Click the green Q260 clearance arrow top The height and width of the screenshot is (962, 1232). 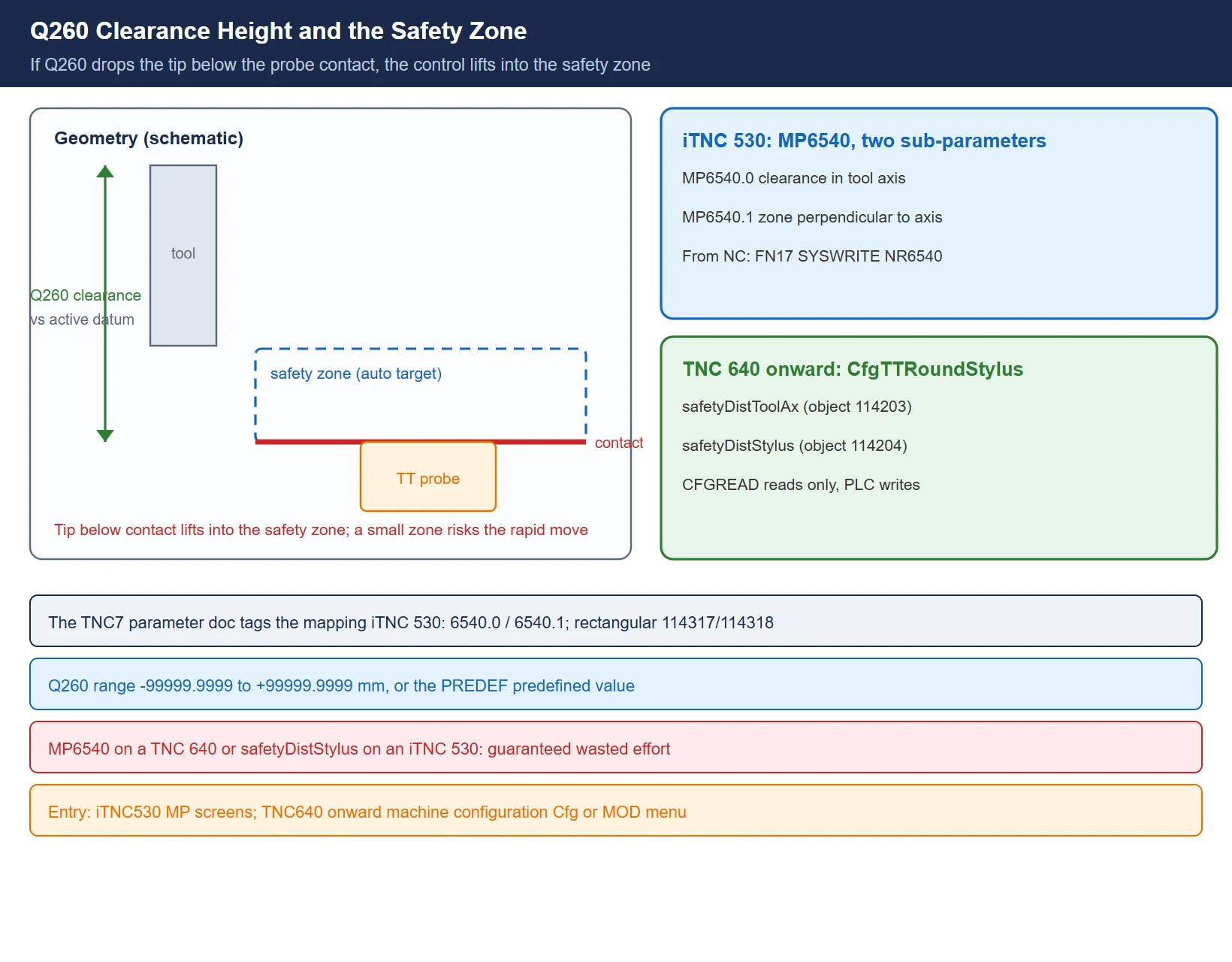tap(105, 172)
